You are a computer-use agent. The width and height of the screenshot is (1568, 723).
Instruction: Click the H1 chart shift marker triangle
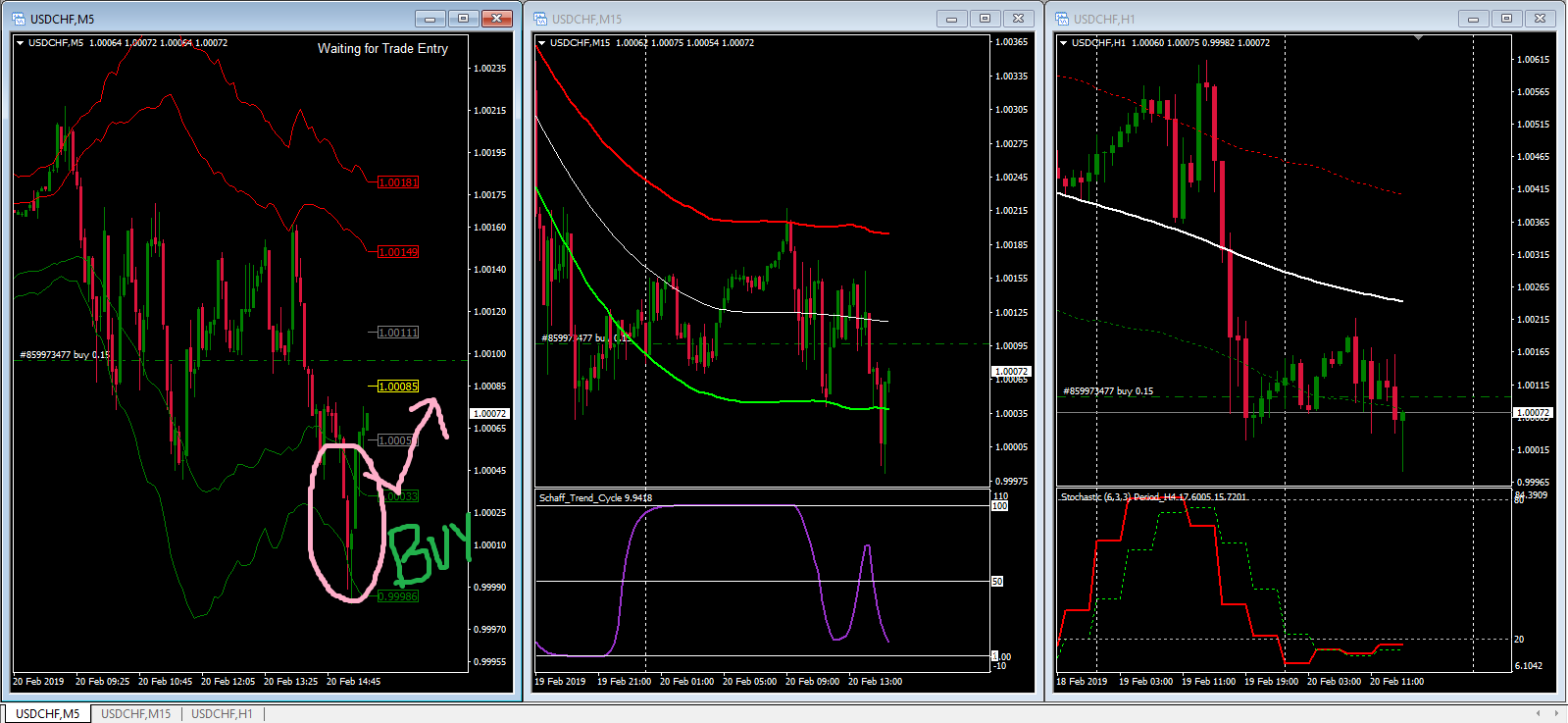point(1418,38)
